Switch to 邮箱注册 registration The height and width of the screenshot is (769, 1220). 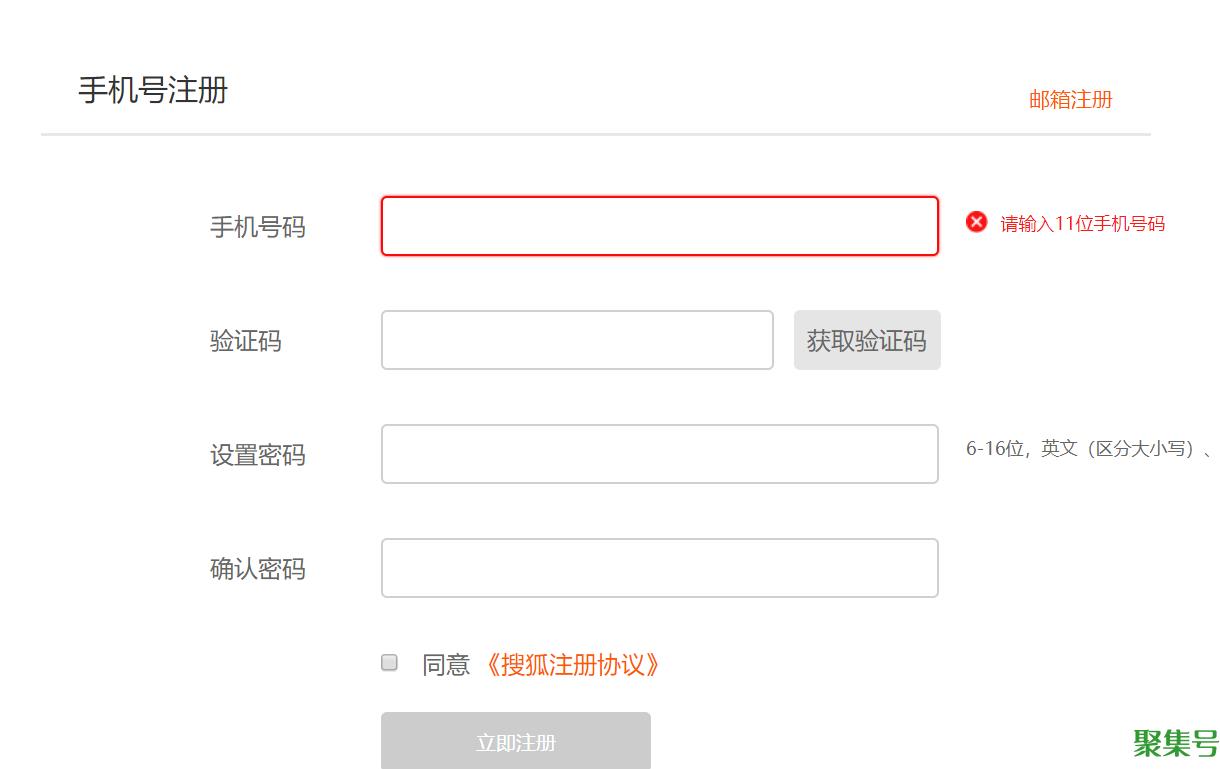[x=1071, y=99]
